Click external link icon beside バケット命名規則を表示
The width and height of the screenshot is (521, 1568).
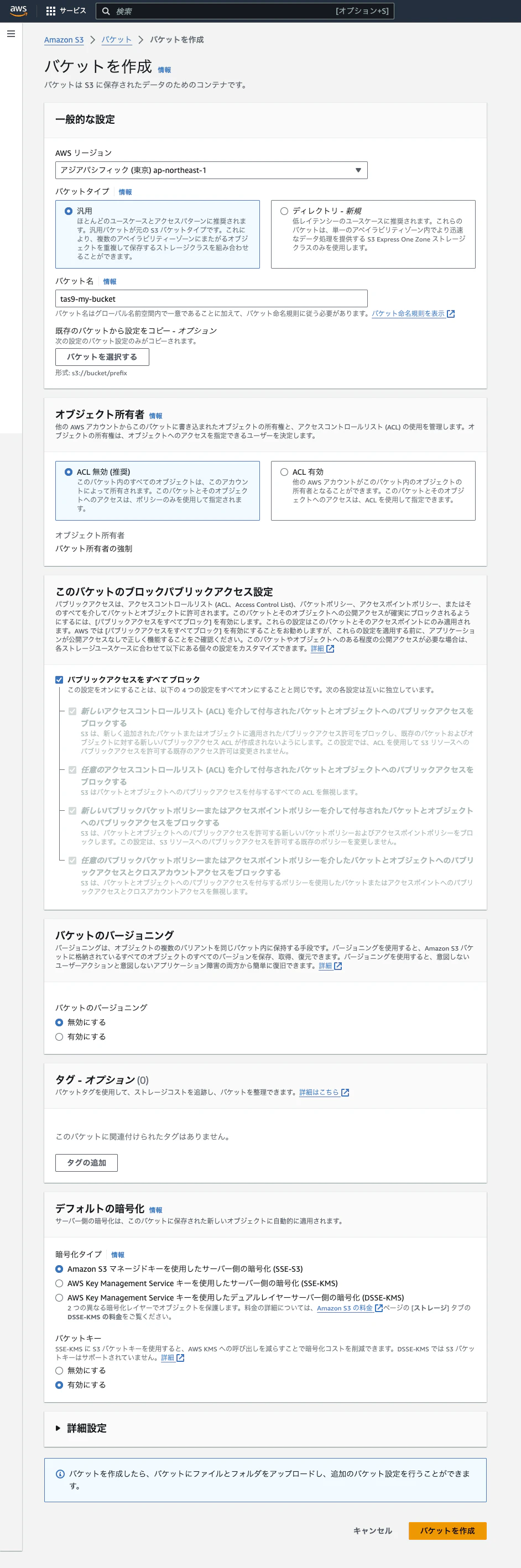point(451,313)
